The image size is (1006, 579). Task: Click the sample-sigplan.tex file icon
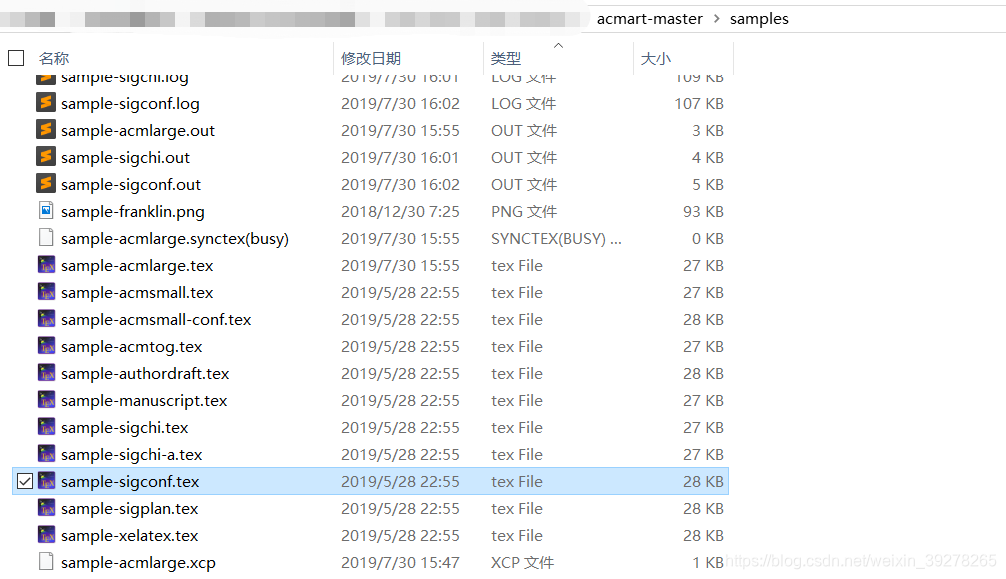pos(46,507)
